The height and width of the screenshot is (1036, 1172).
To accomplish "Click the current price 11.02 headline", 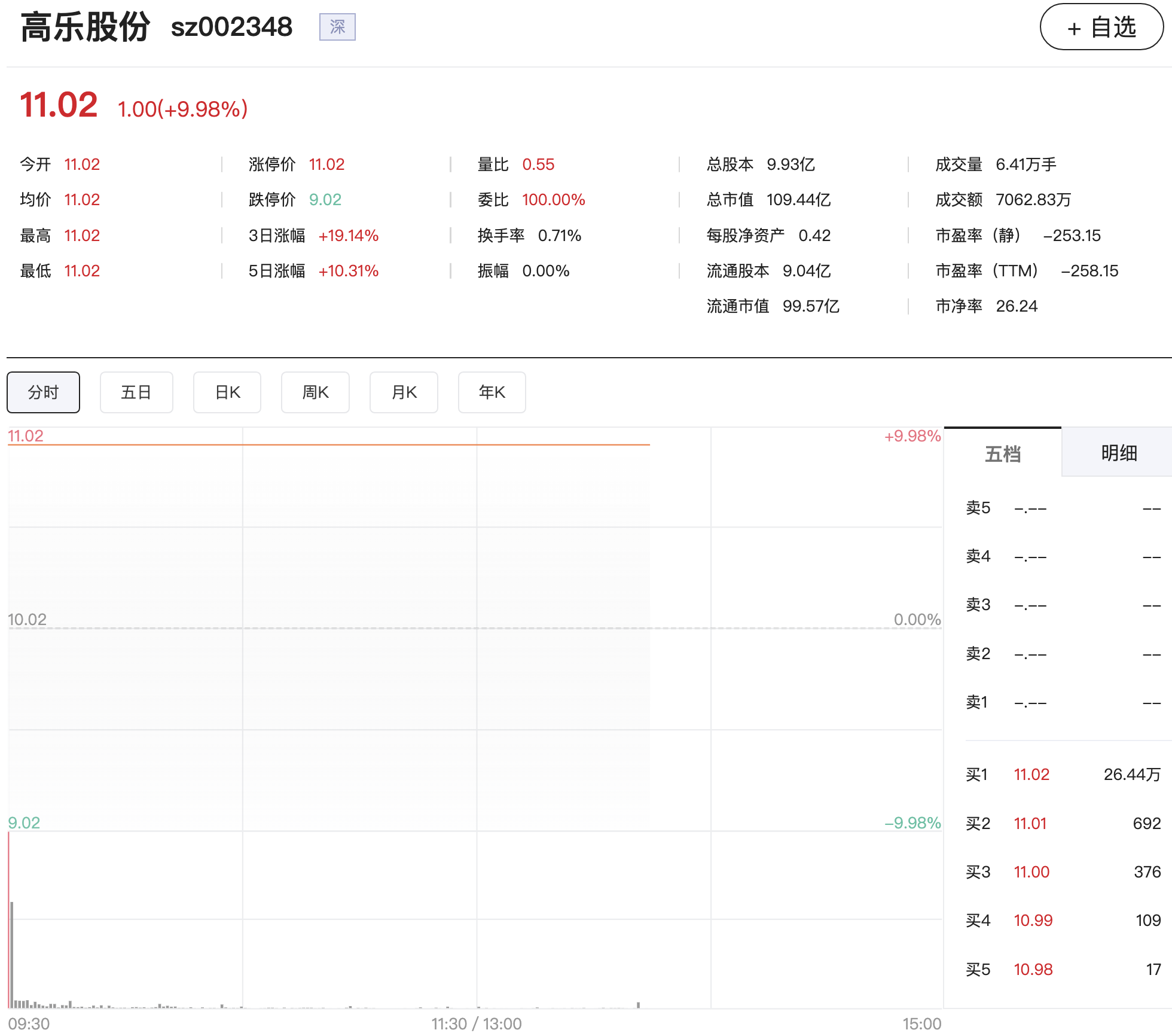I will [x=59, y=105].
